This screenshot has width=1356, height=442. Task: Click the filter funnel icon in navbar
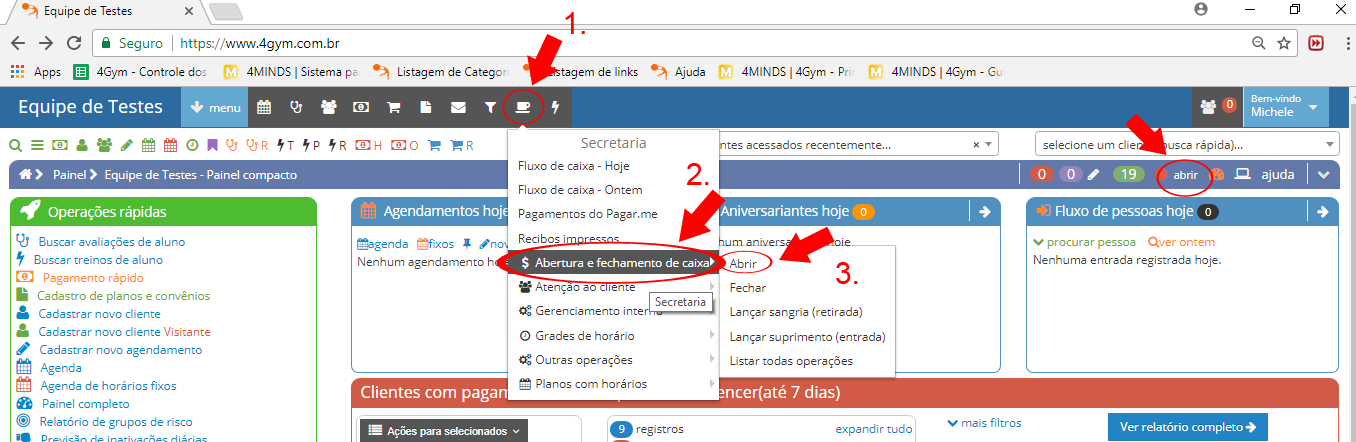coord(490,107)
